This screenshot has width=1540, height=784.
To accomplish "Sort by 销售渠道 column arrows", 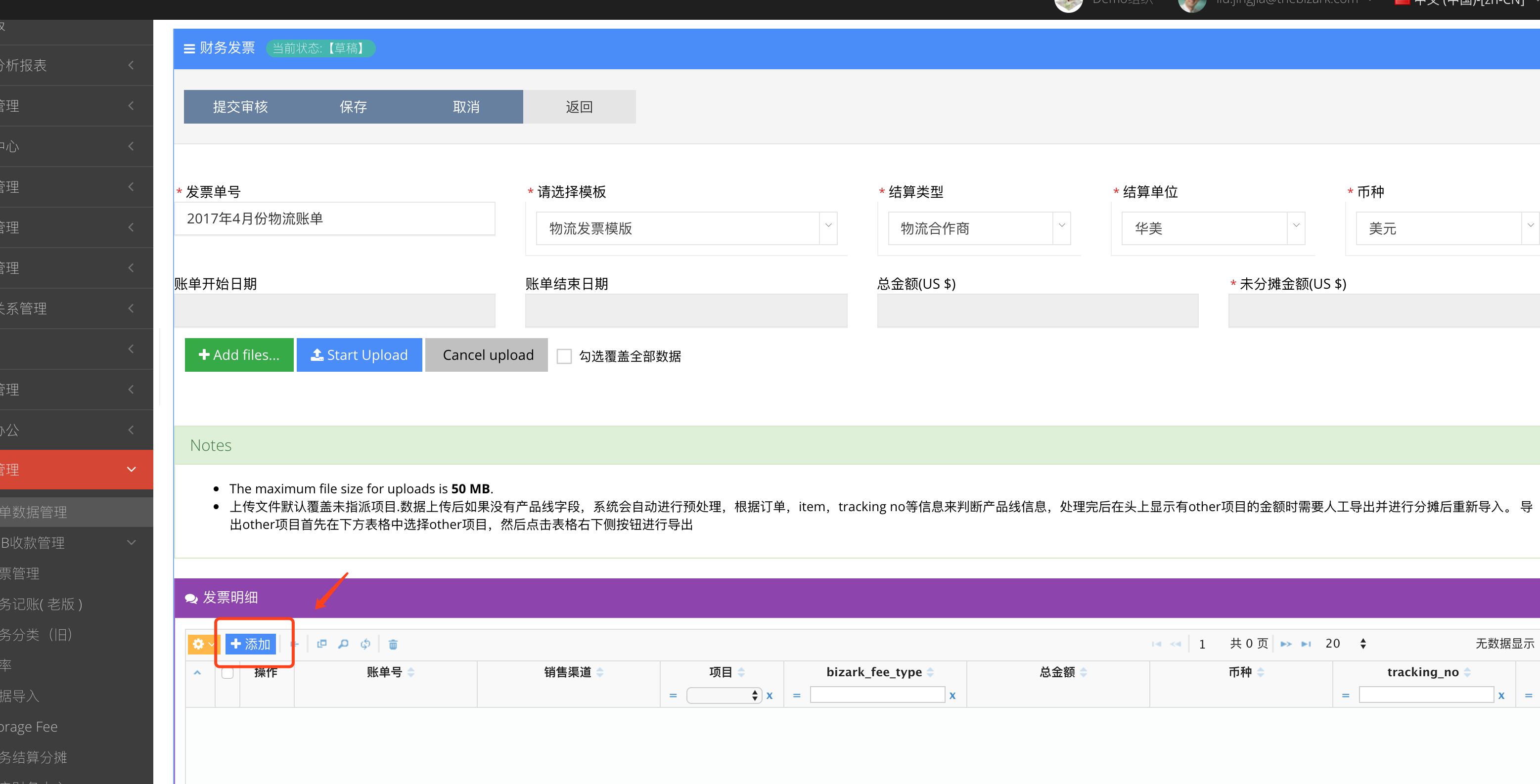I will (599, 672).
